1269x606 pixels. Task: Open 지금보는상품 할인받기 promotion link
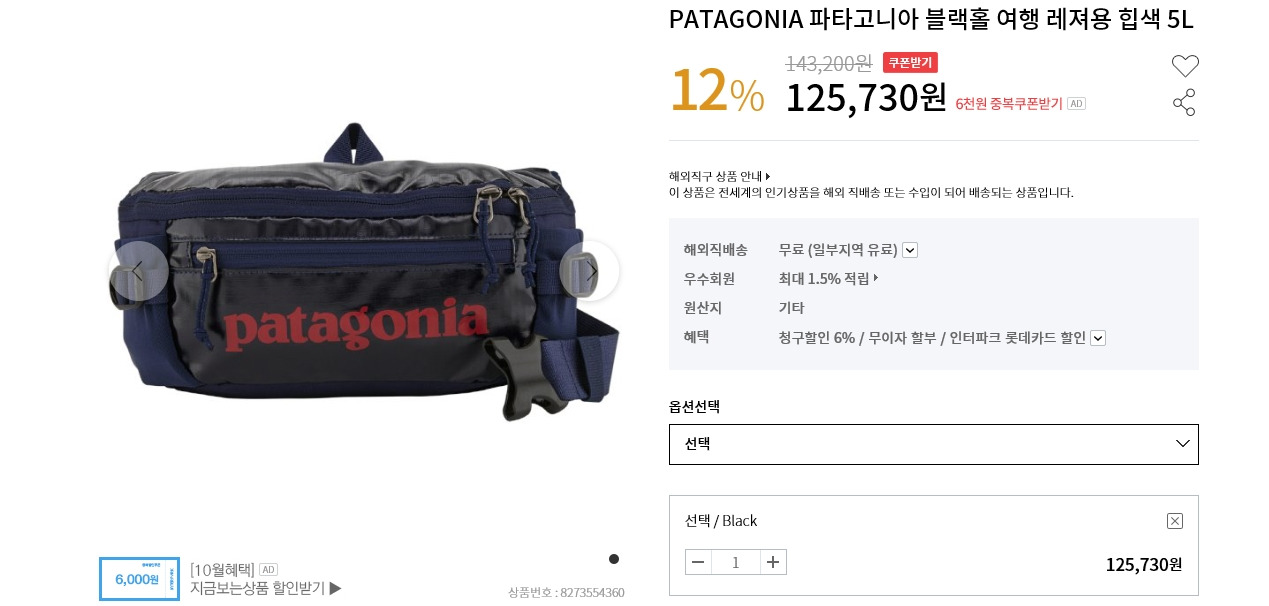point(266,588)
